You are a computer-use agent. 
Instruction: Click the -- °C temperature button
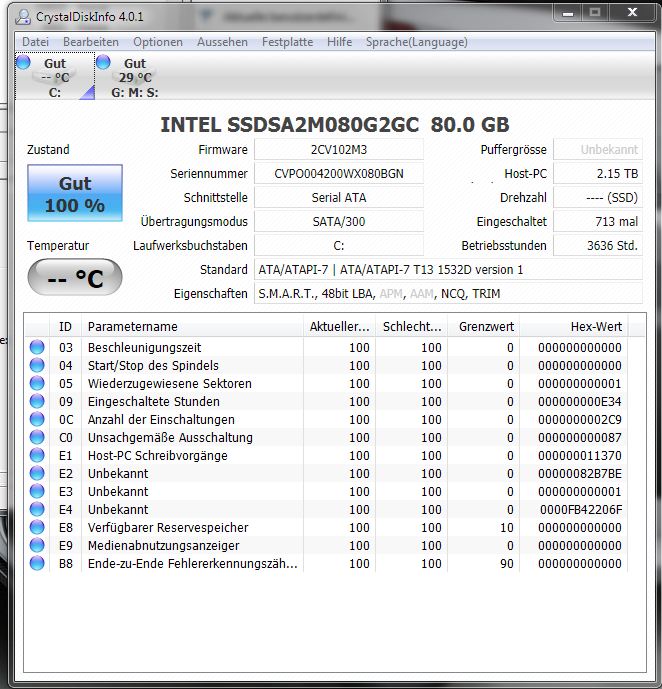[75, 277]
